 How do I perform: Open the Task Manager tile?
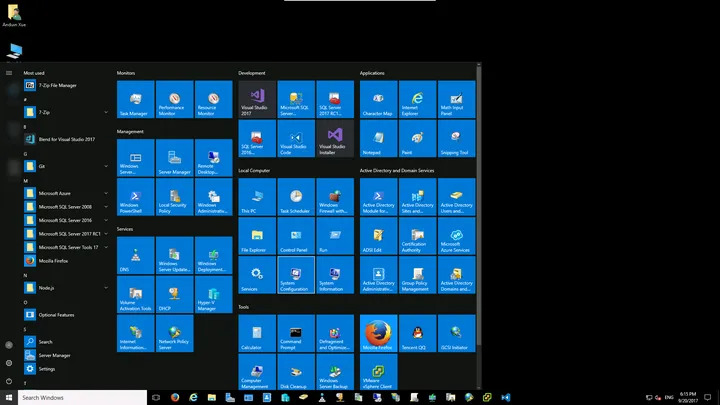tap(135, 99)
